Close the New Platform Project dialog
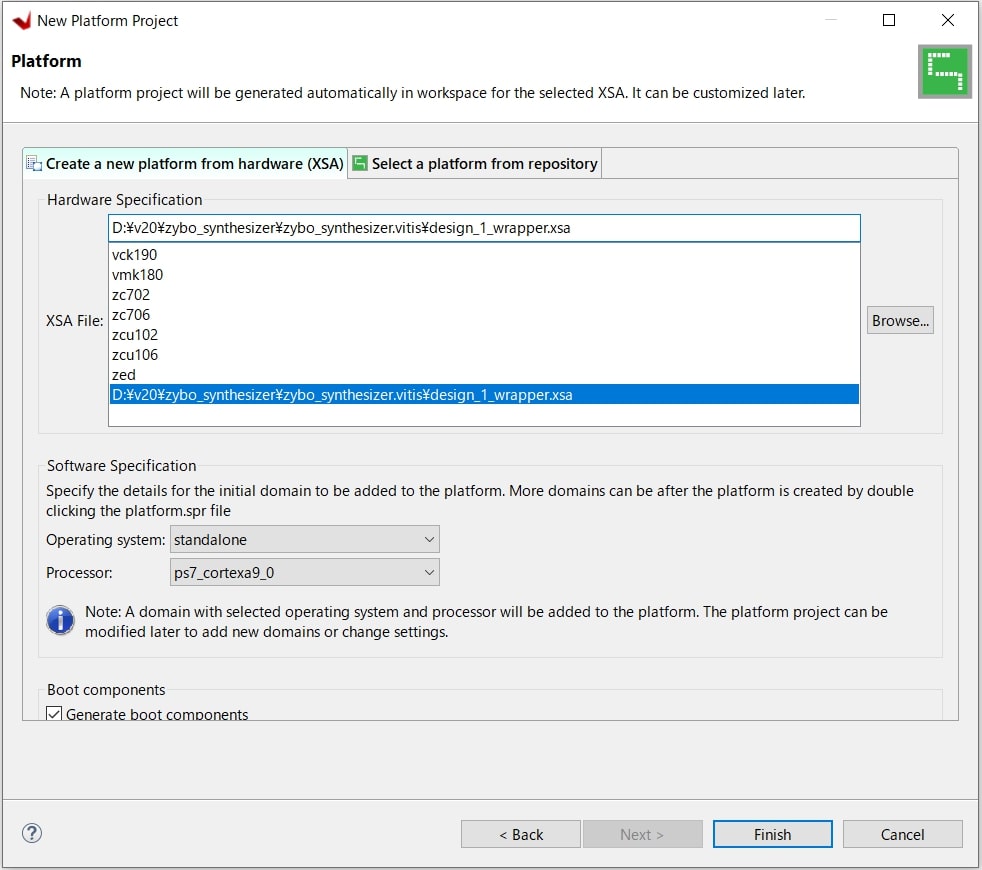 948,20
